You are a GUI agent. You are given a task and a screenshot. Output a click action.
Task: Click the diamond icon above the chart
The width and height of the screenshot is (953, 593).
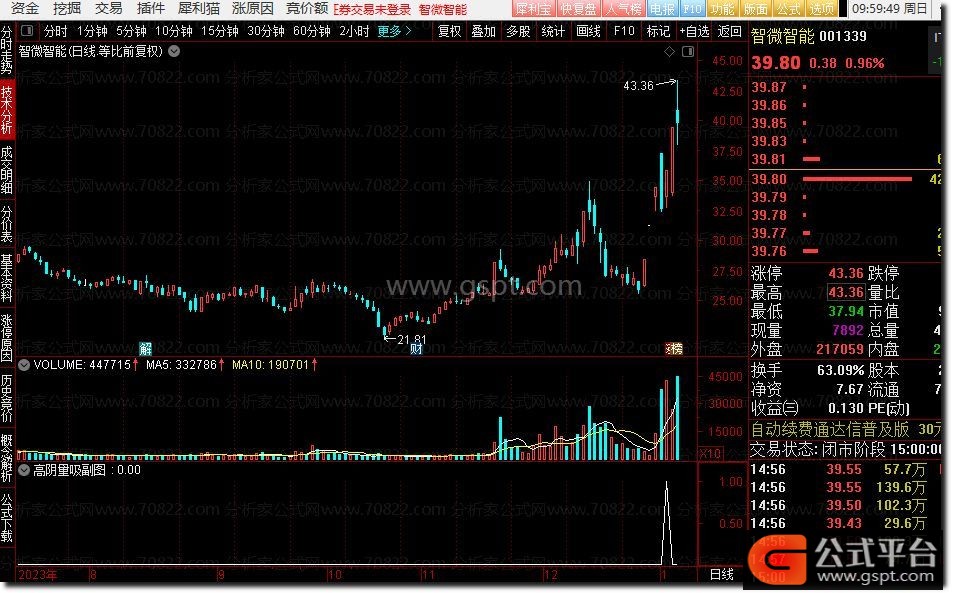point(669,52)
